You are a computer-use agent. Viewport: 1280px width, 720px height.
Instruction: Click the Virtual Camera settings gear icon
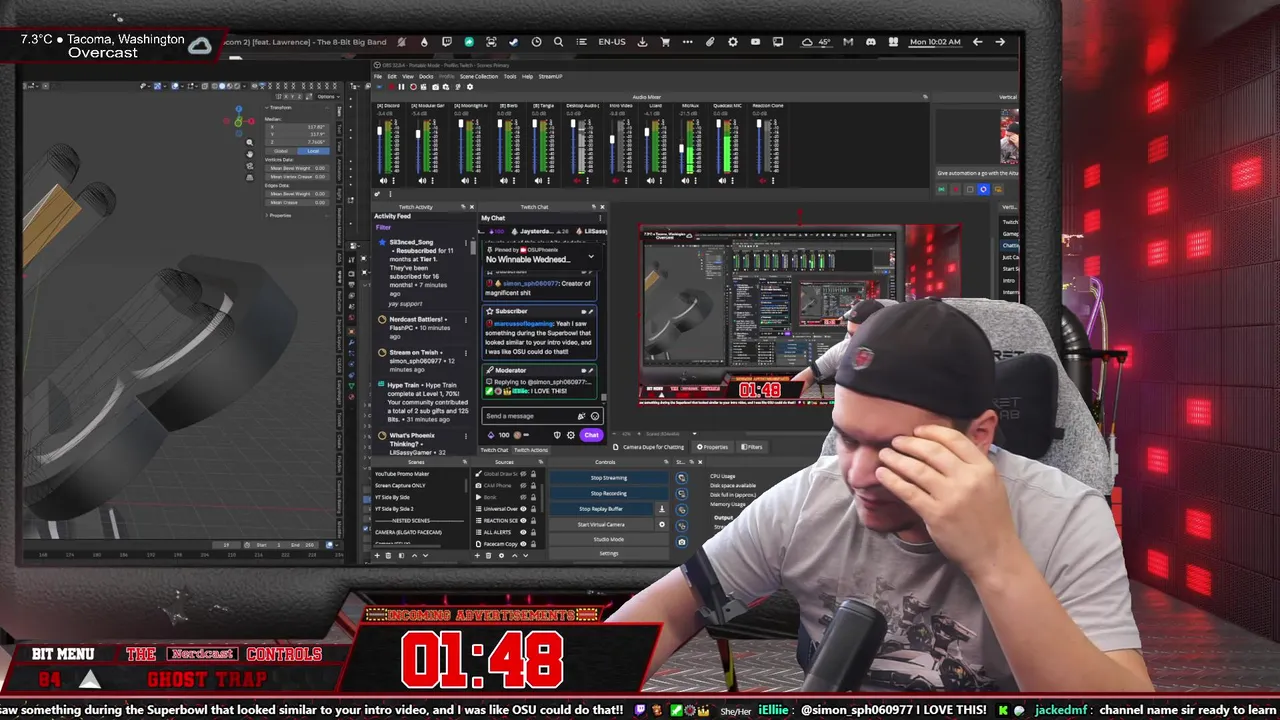point(662,524)
